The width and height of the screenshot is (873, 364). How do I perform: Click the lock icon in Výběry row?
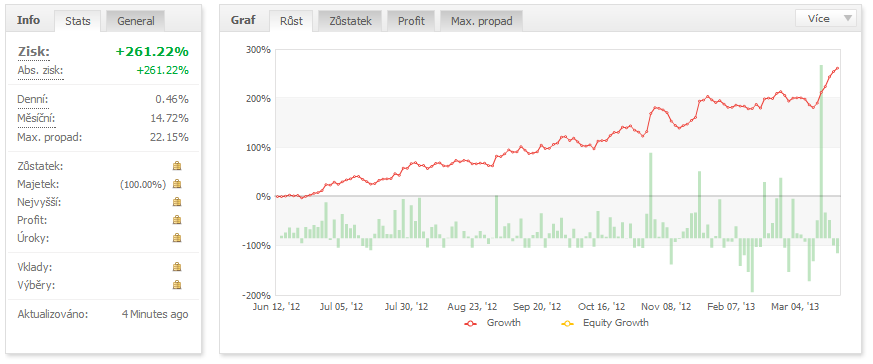[x=177, y=285]
